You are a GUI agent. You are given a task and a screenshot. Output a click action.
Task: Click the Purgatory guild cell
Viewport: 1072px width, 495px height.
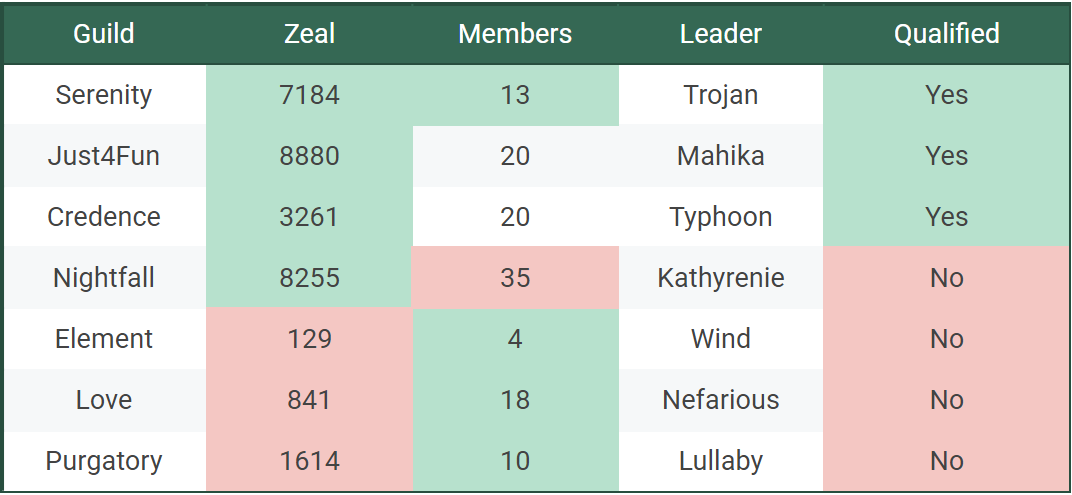(104, 461)
